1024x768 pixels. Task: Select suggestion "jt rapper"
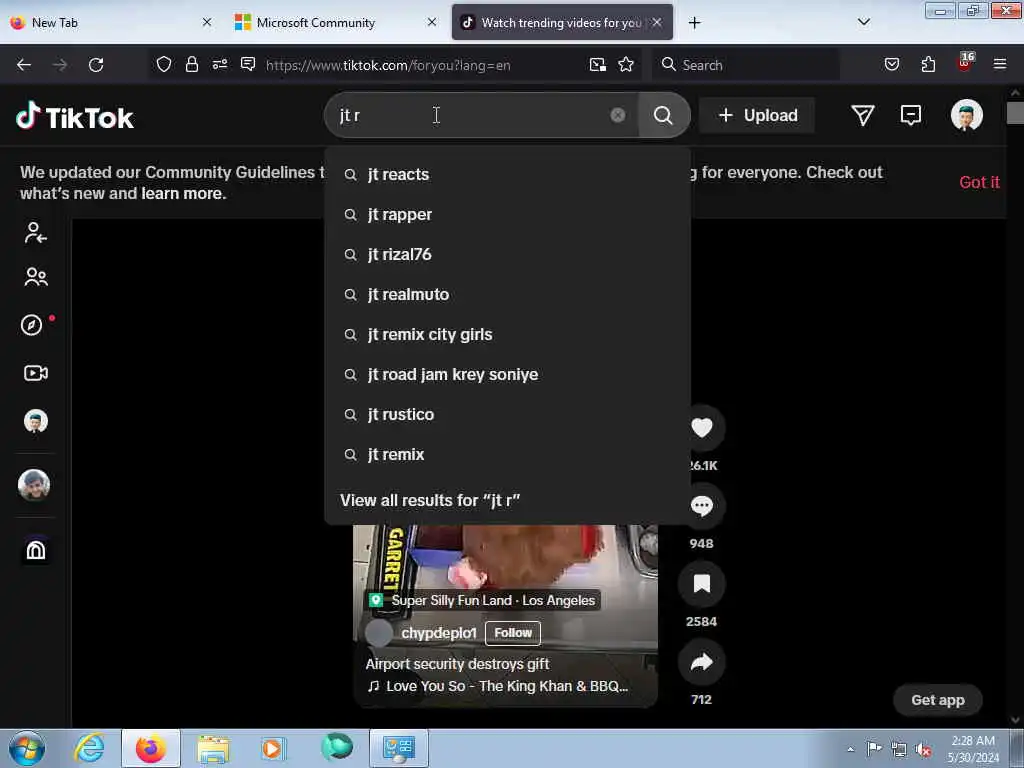click(507, 214)
